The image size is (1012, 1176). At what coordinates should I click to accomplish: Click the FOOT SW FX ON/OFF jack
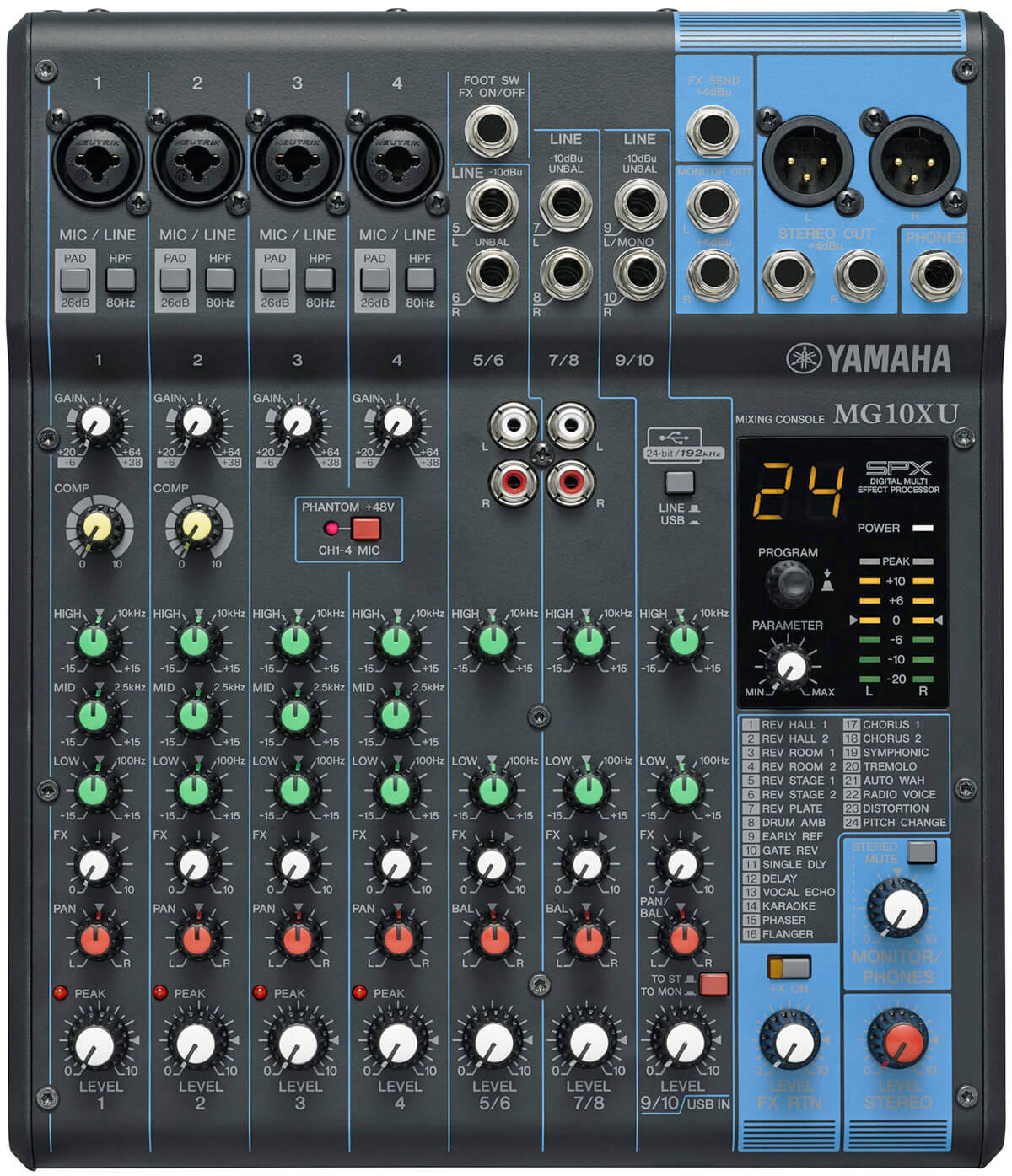[x=491, y=131]
